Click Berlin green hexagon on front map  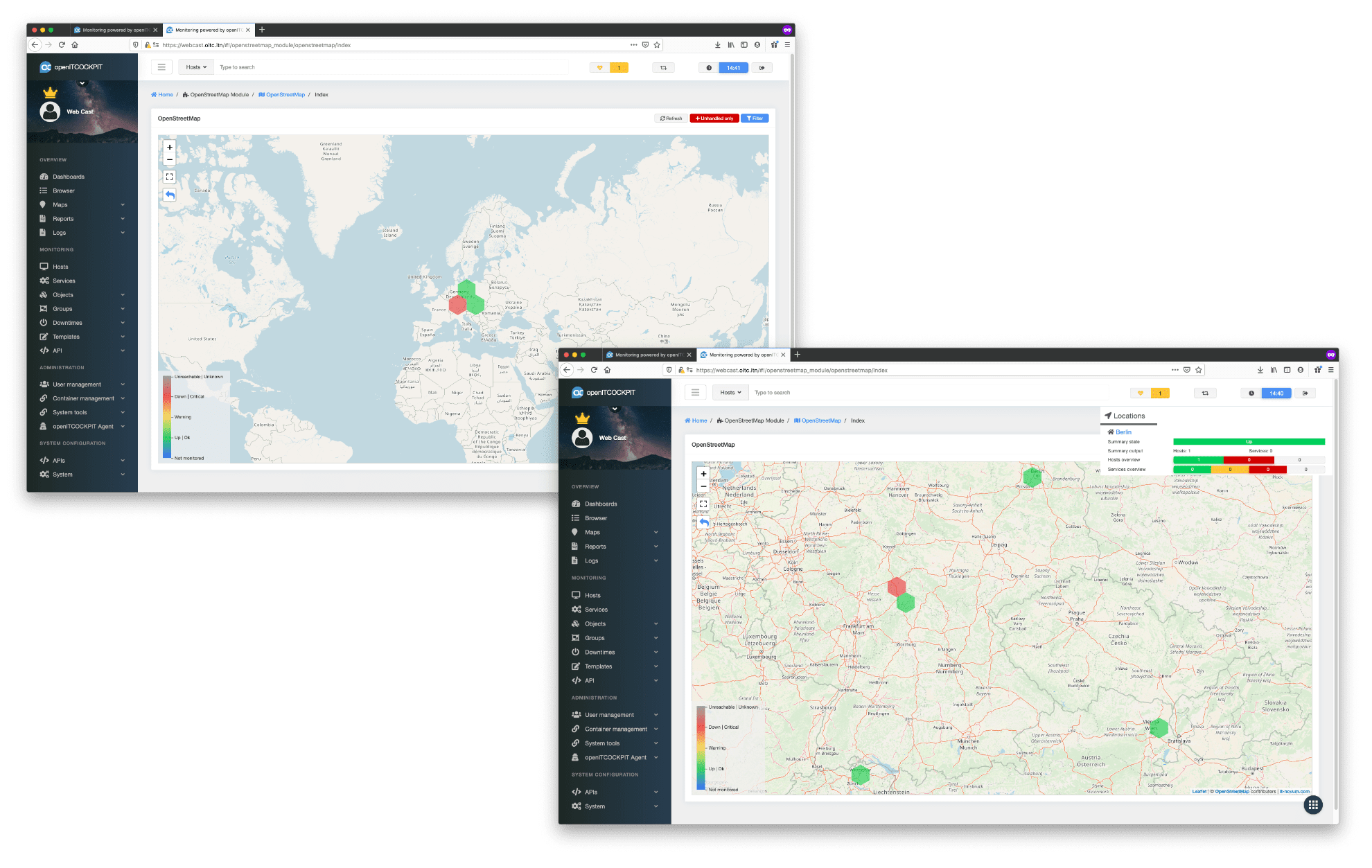[x=1032, y=477]
